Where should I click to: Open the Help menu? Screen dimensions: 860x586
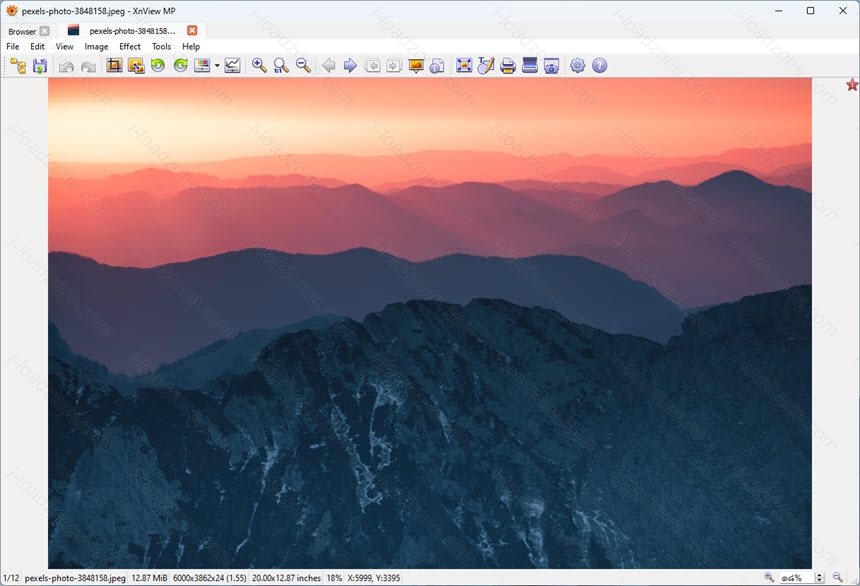click(x=191, y=47)
